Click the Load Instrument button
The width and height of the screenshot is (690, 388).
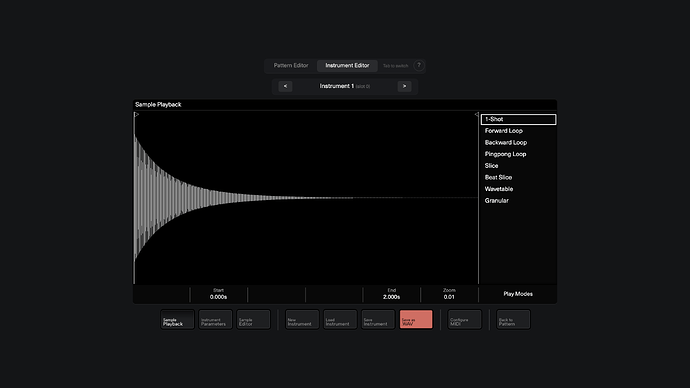pyautogui.click(x=340, y=319)
